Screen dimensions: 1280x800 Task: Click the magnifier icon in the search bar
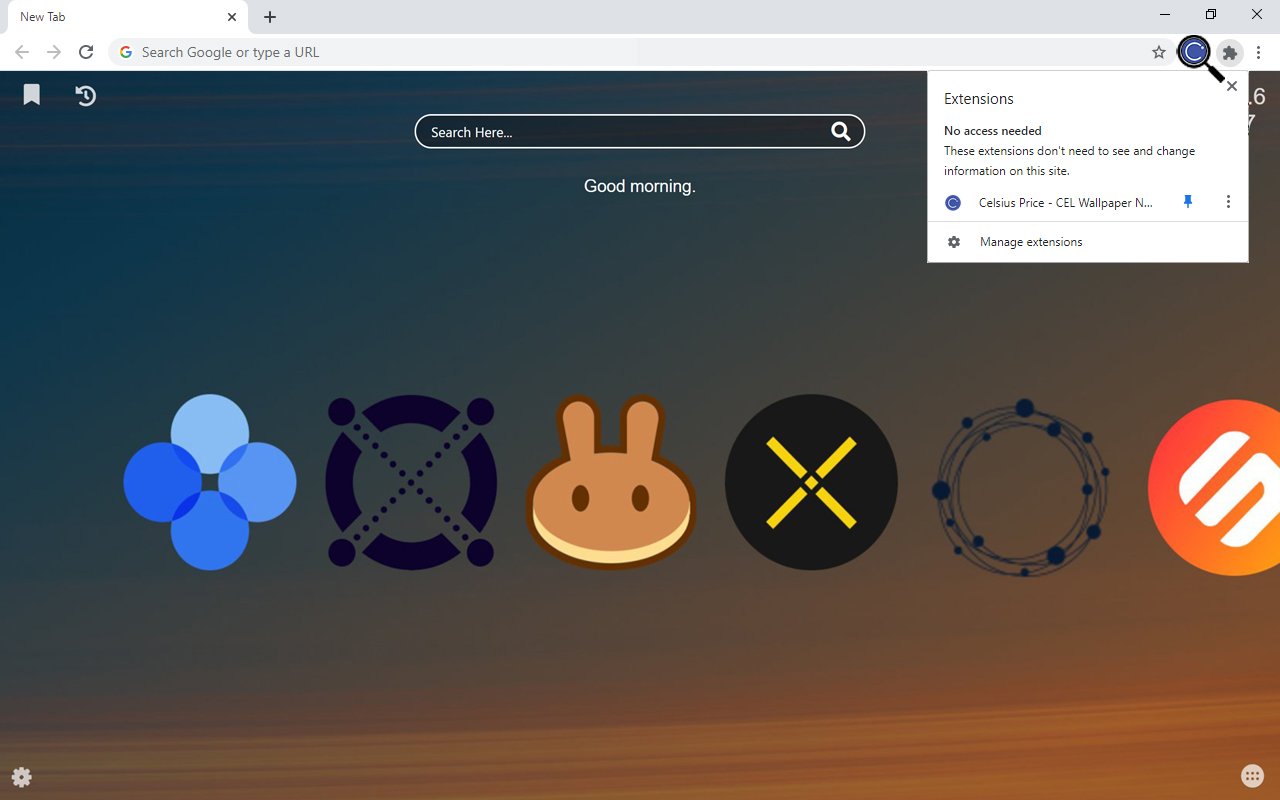840,132
